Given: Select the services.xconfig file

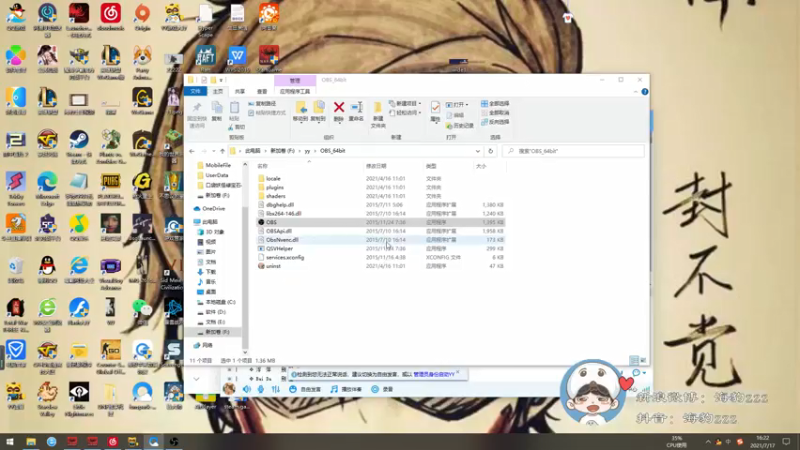Looking at the screenshot, I should [x=380, y=257].
